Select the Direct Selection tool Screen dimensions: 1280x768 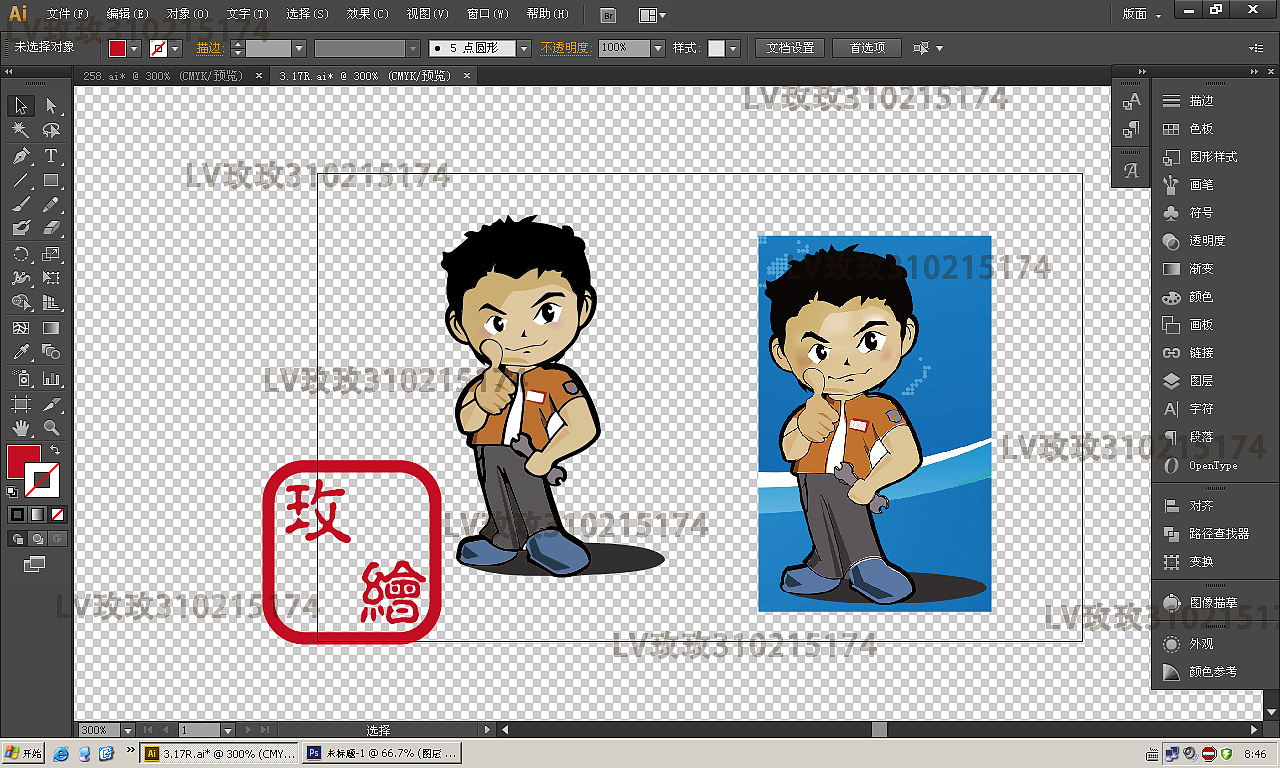(x=51, y=106)
